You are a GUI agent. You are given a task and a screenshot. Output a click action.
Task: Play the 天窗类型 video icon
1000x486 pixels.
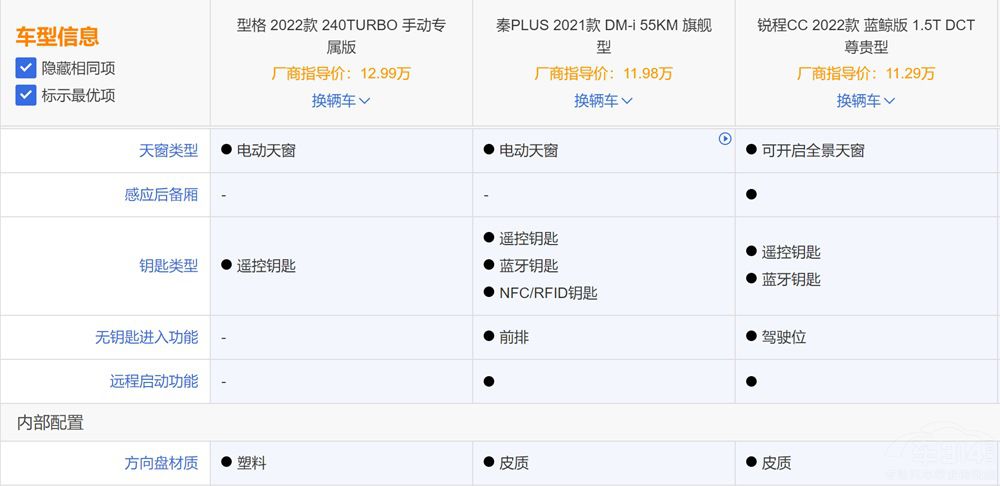tap(725, 139)
